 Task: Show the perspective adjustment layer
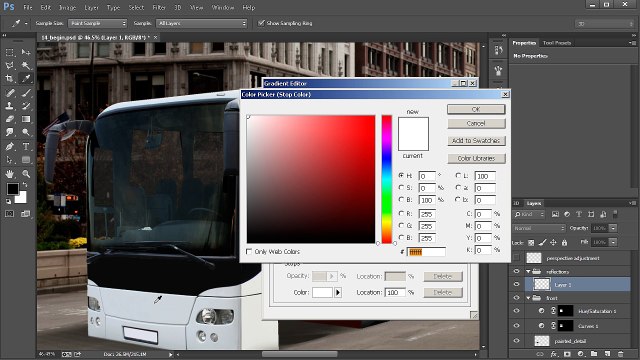[x=516, y=258]
